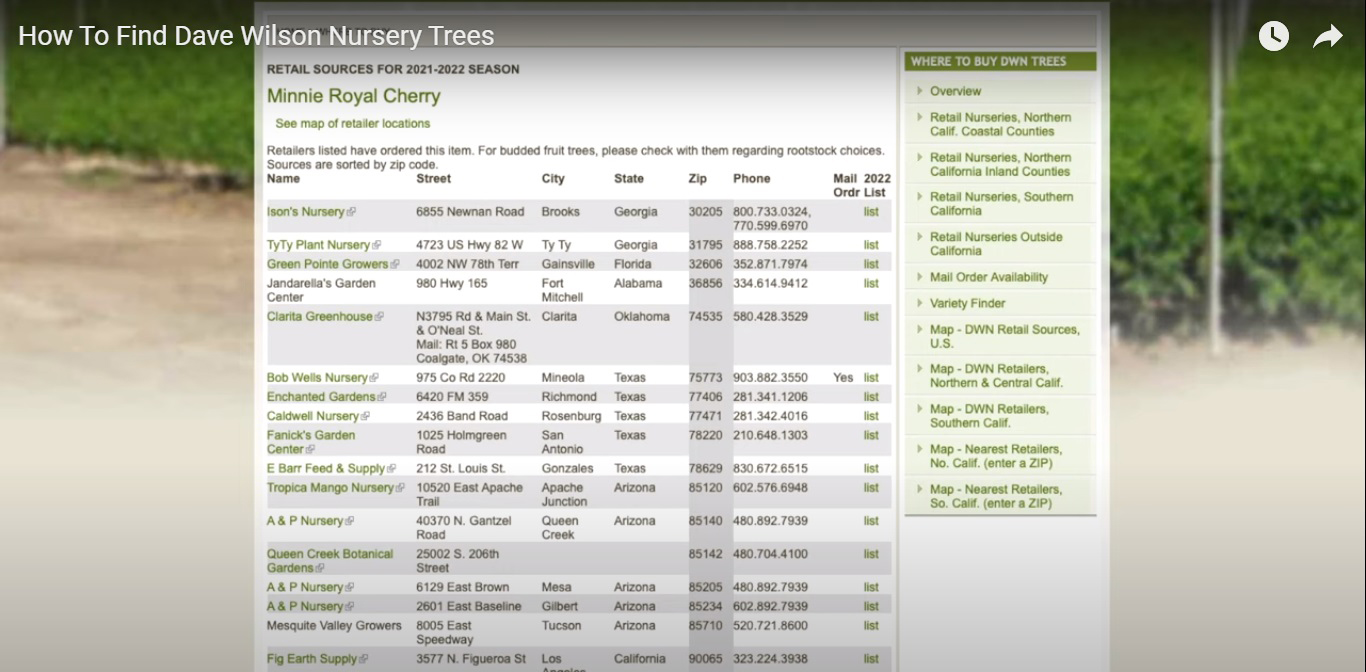Click external link icon beside E Barr Feed & Supply
The image size is (1366, 672).
pyautogui.click(x=391, y=469)
